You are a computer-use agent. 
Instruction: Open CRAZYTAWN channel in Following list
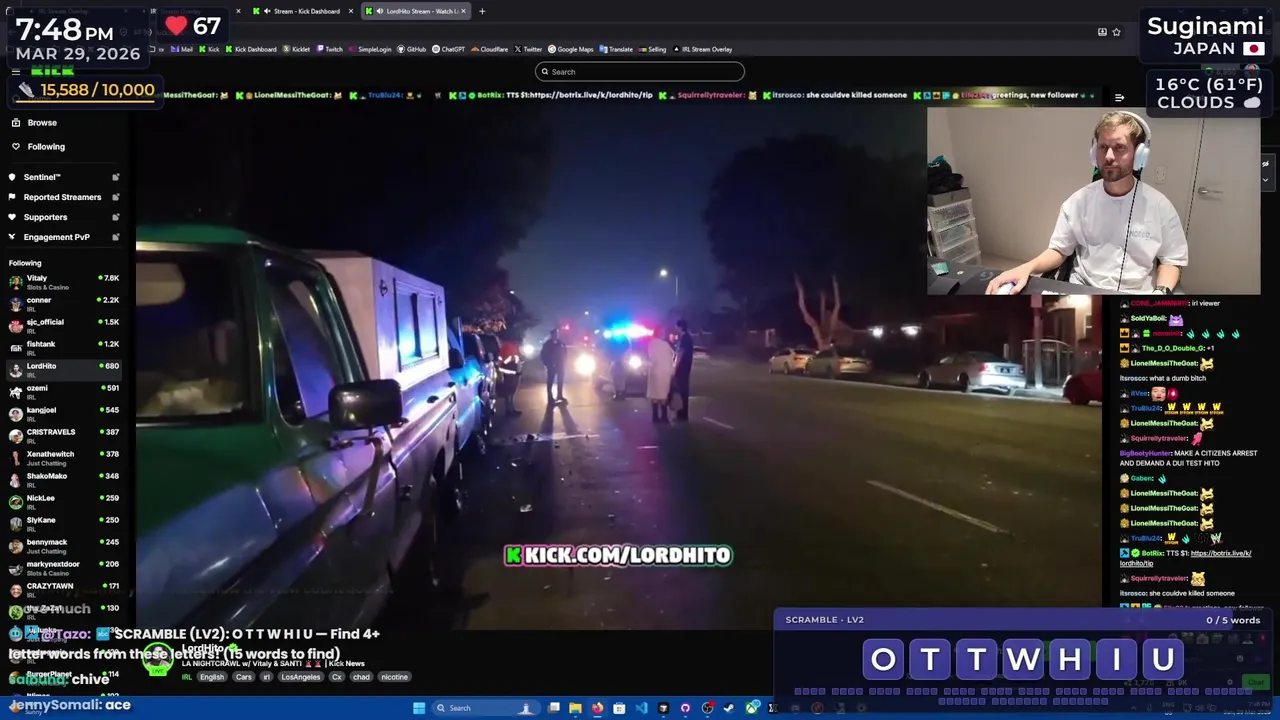[64, 590]
